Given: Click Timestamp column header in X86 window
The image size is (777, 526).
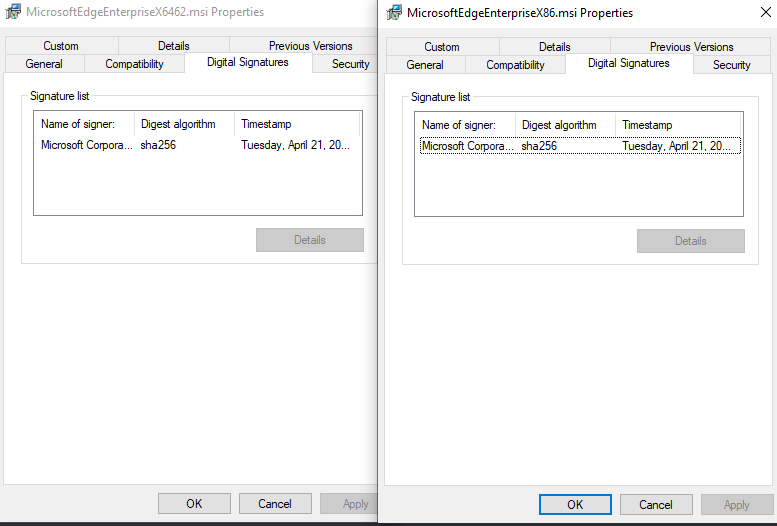Looking at the screenshot, I should 678,125.
